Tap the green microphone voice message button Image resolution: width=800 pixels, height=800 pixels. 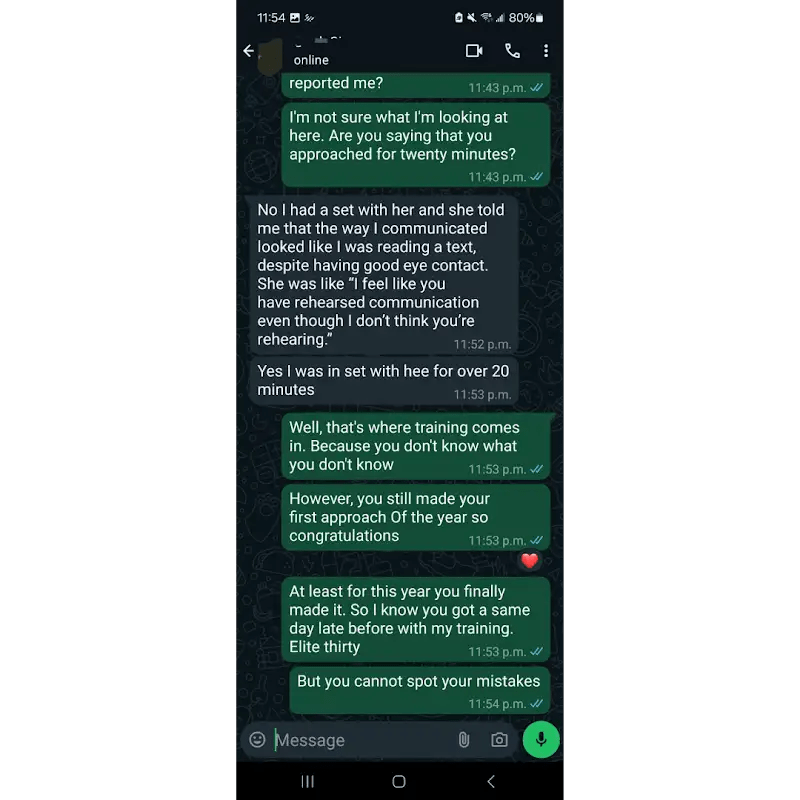[541, 739]
